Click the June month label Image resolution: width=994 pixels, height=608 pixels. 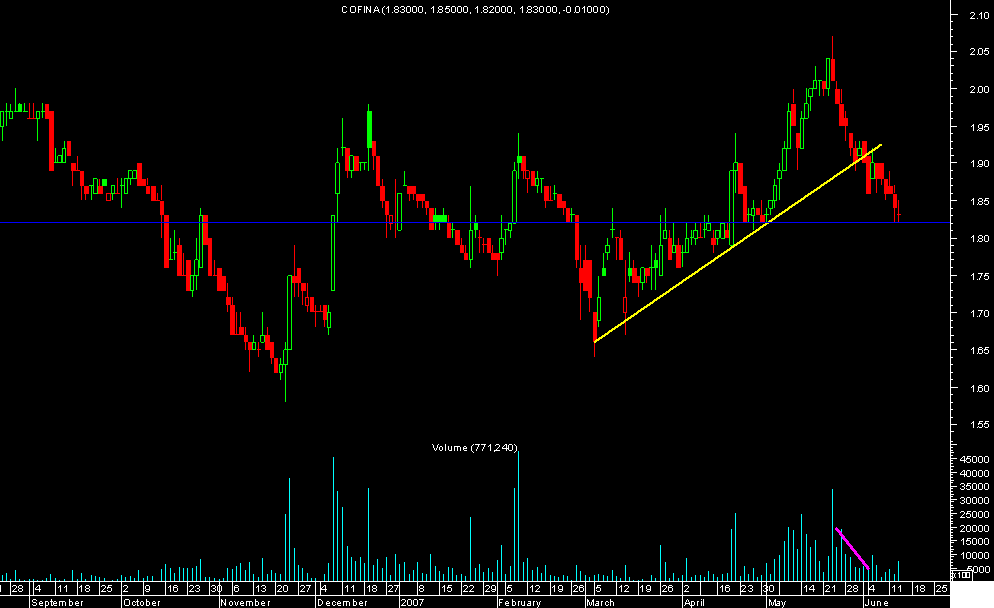pyautogui.click(x=877, y=602)
